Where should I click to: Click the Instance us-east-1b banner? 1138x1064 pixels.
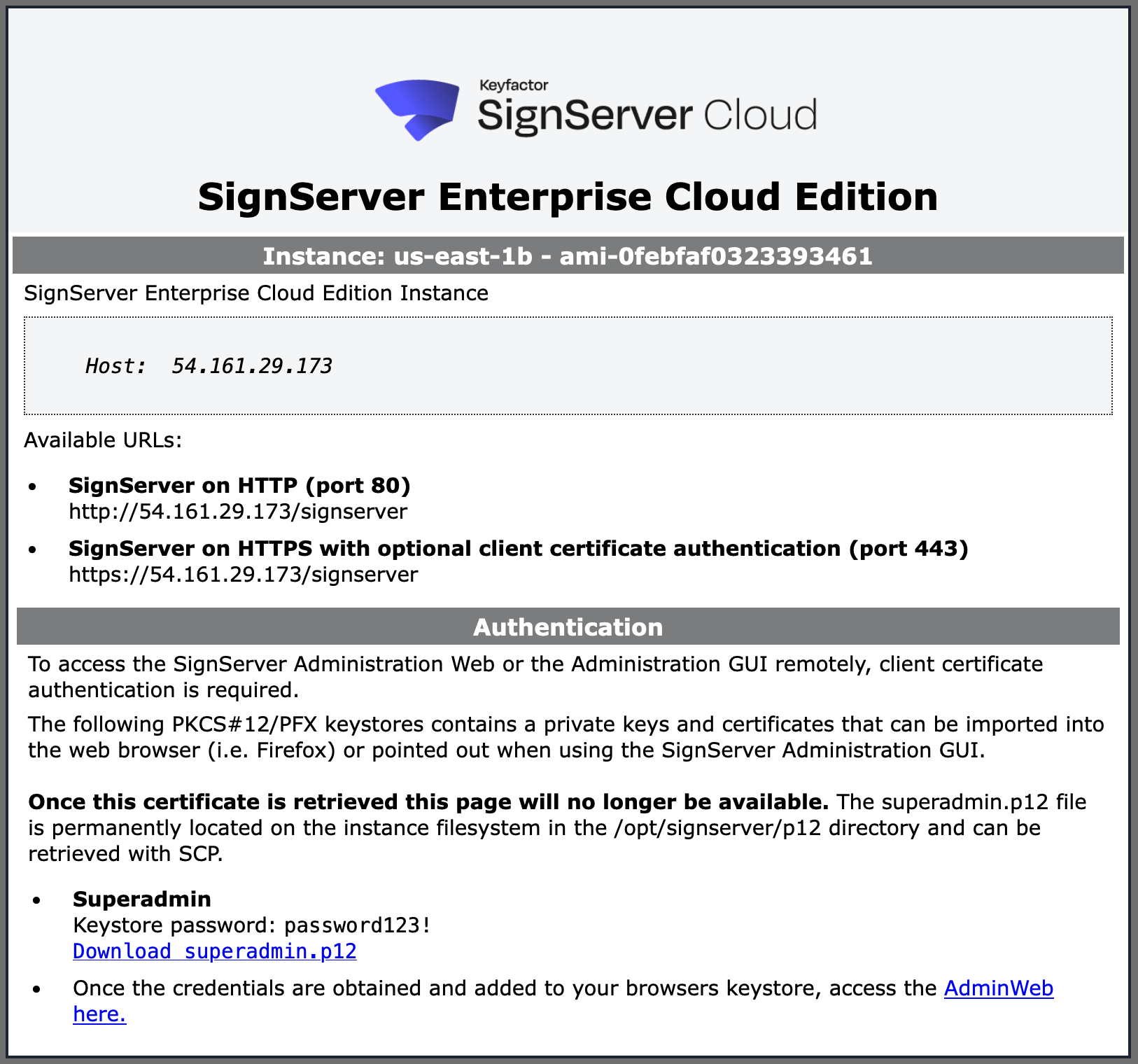coord(568,256)
